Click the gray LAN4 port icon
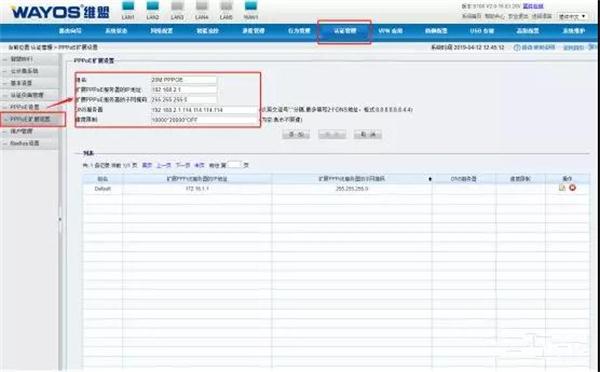600x372 pixels. point(202,6)
